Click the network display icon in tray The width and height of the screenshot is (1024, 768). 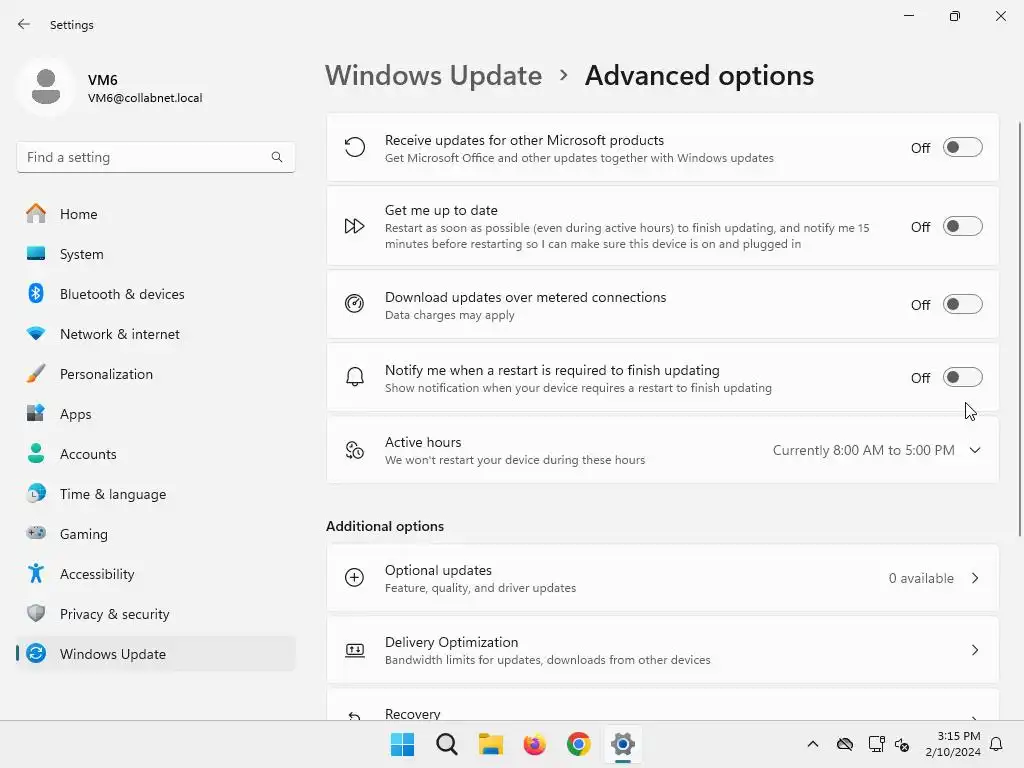point(876,744)
